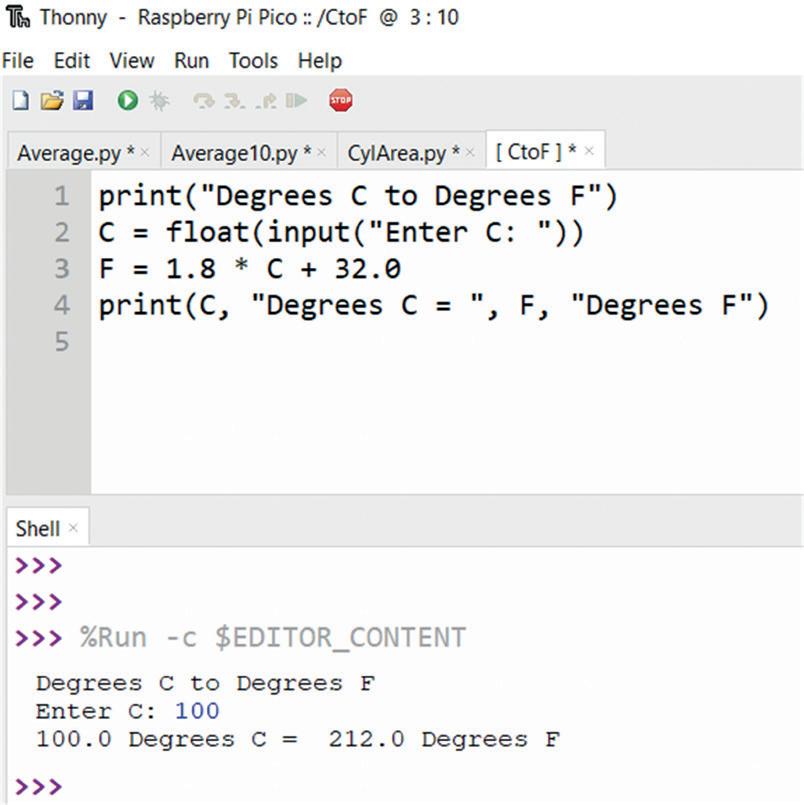804x805 pixels.
Task: Close the CtoF editor tab
Action: coord(589,151)
